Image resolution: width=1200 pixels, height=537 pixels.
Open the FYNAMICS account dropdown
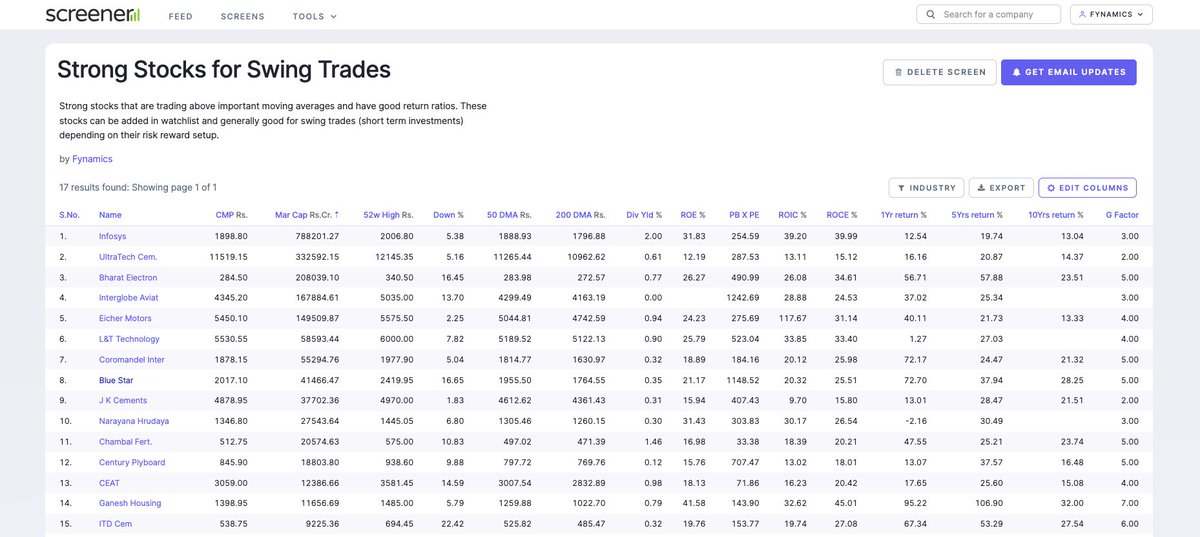click(1111, 14)
